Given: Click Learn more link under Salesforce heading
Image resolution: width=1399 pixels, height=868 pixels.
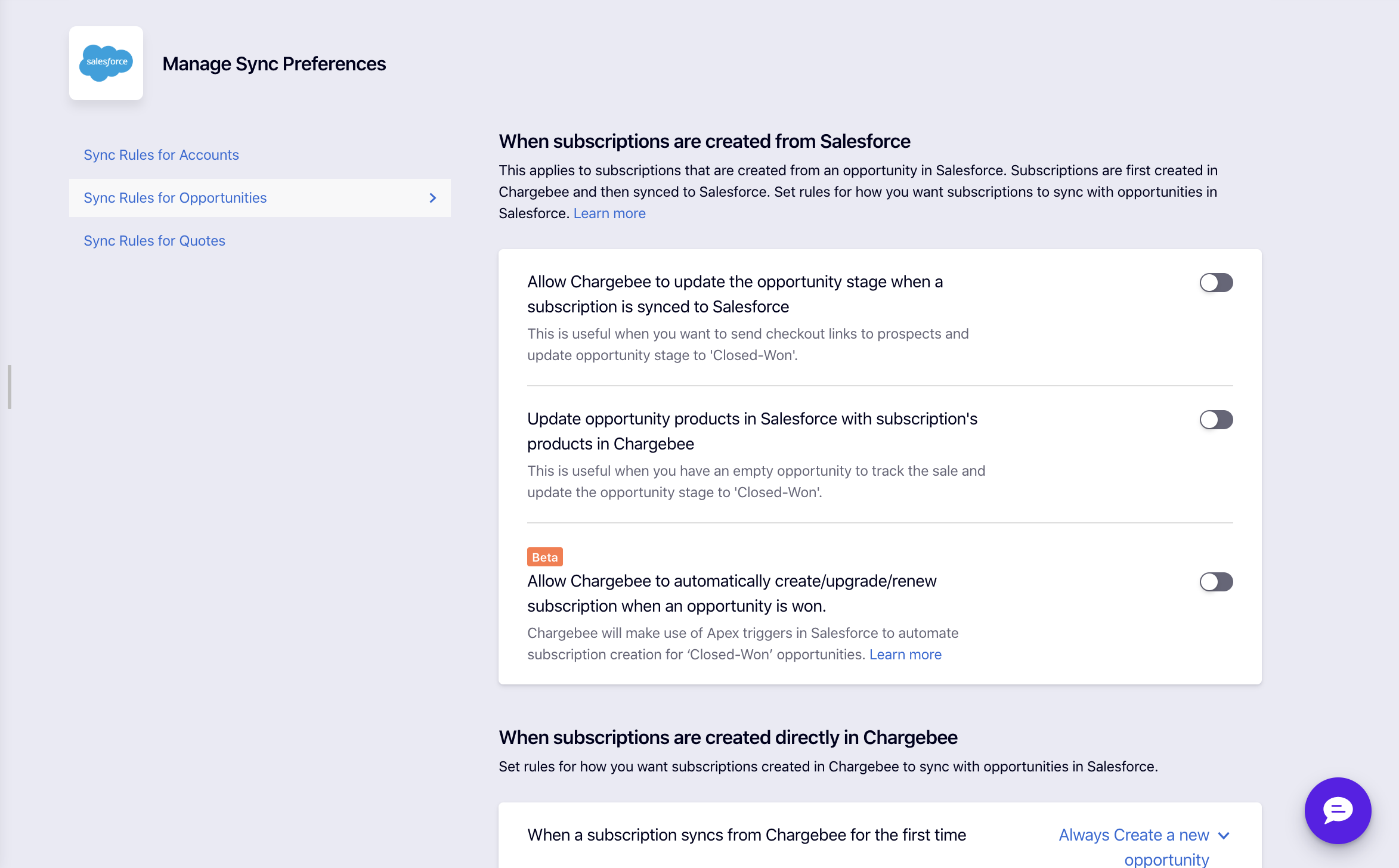Looking at the screenshot, I should 609,213.
